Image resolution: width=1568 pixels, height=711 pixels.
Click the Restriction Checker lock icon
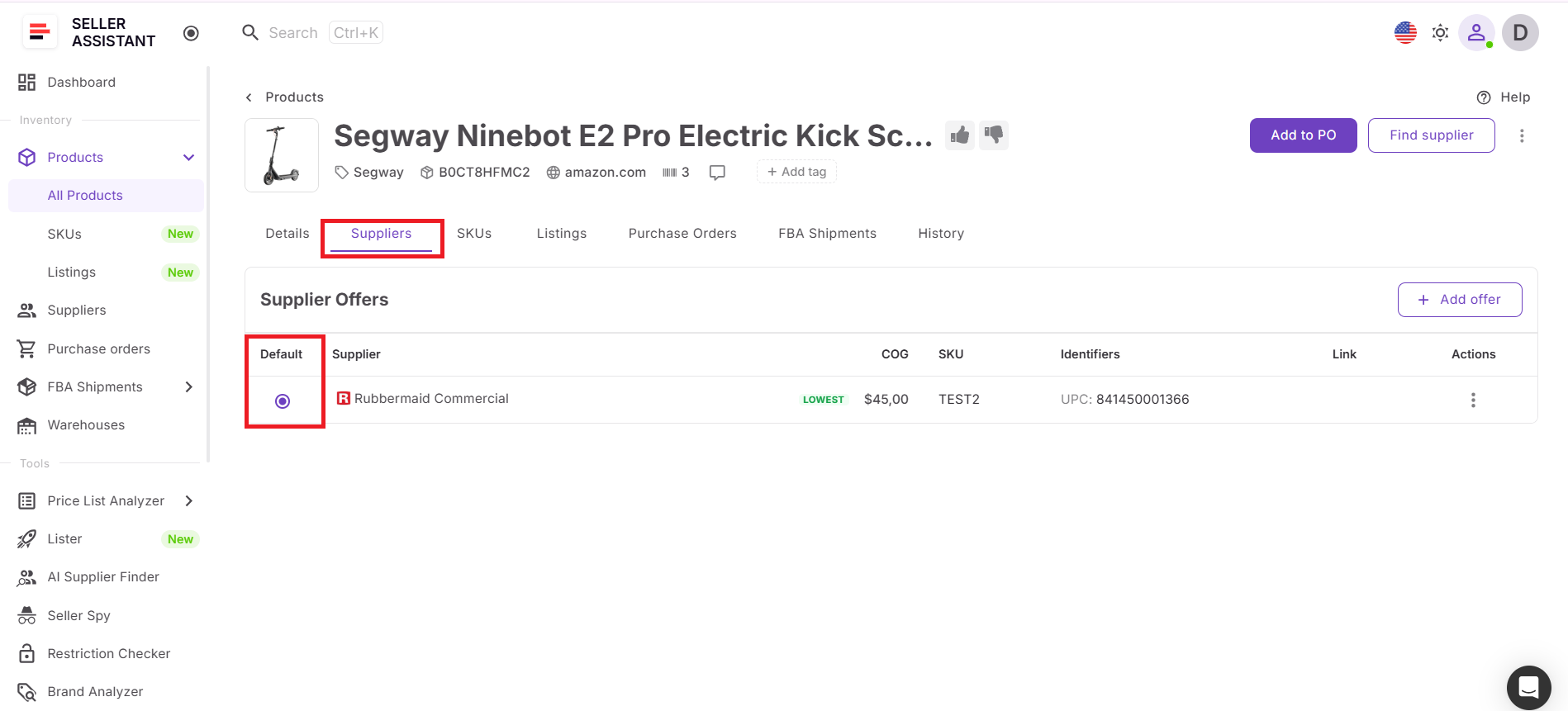click(27, 654)
